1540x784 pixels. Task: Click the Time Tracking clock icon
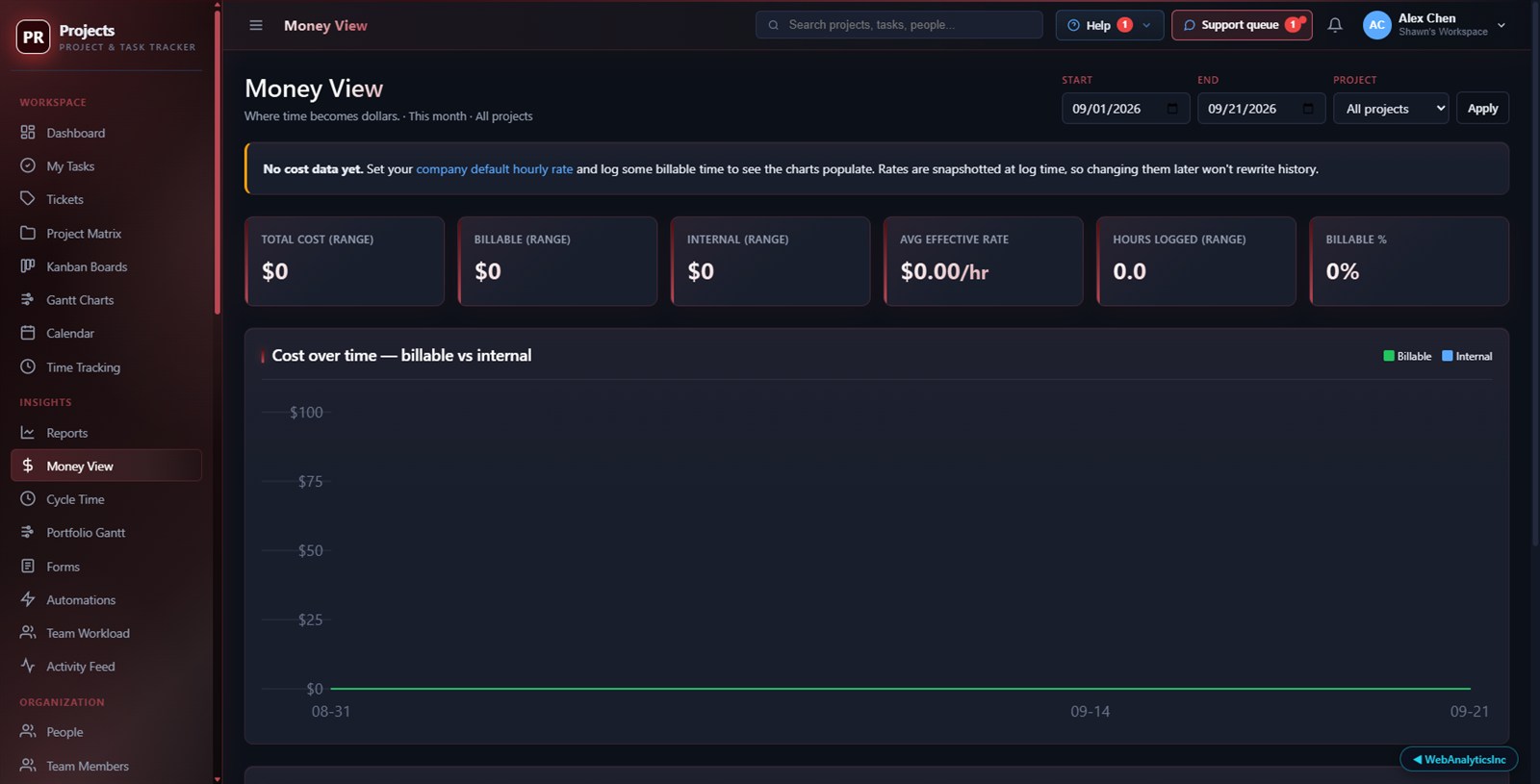pyautogui.click(x=28, y=367)
